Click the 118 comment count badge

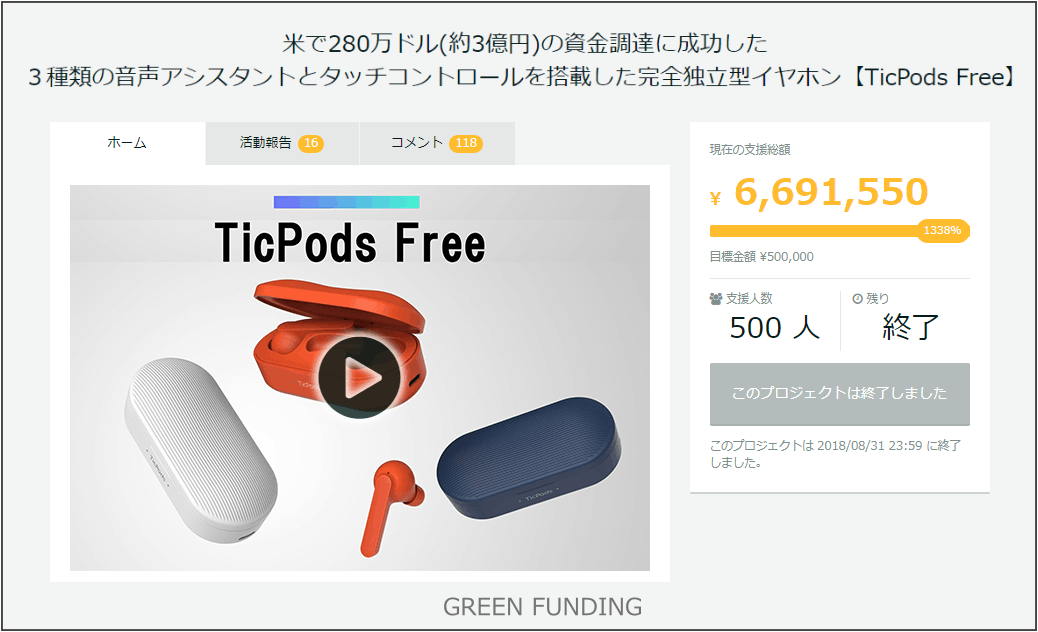(x=466, y=143)
